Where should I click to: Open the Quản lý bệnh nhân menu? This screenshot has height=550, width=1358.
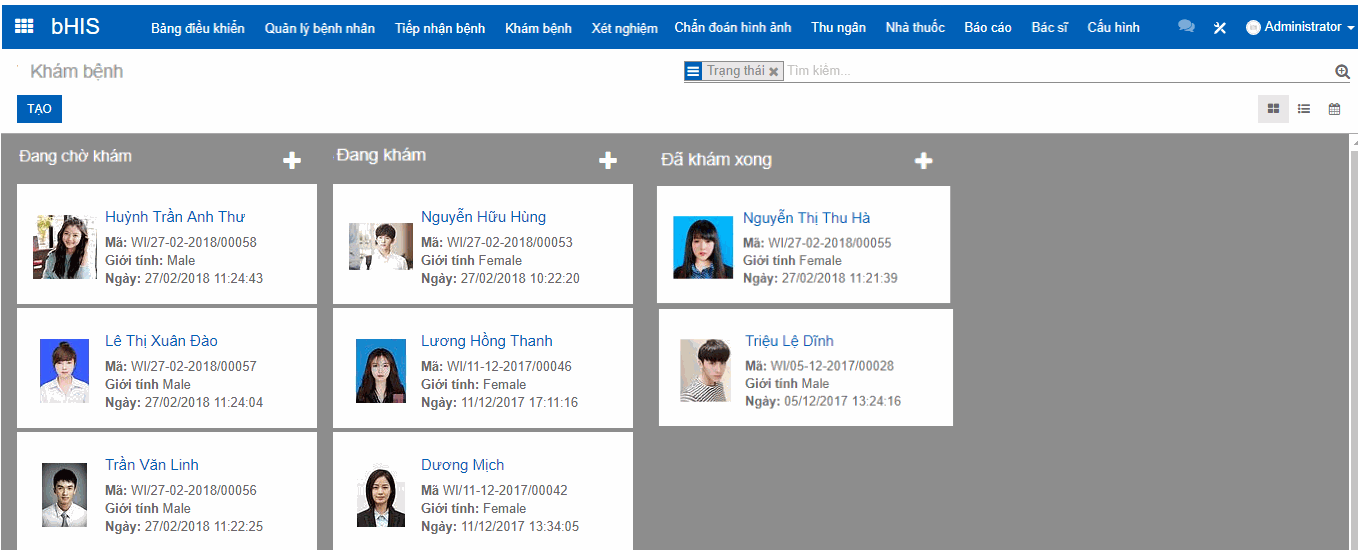[320, 28]
